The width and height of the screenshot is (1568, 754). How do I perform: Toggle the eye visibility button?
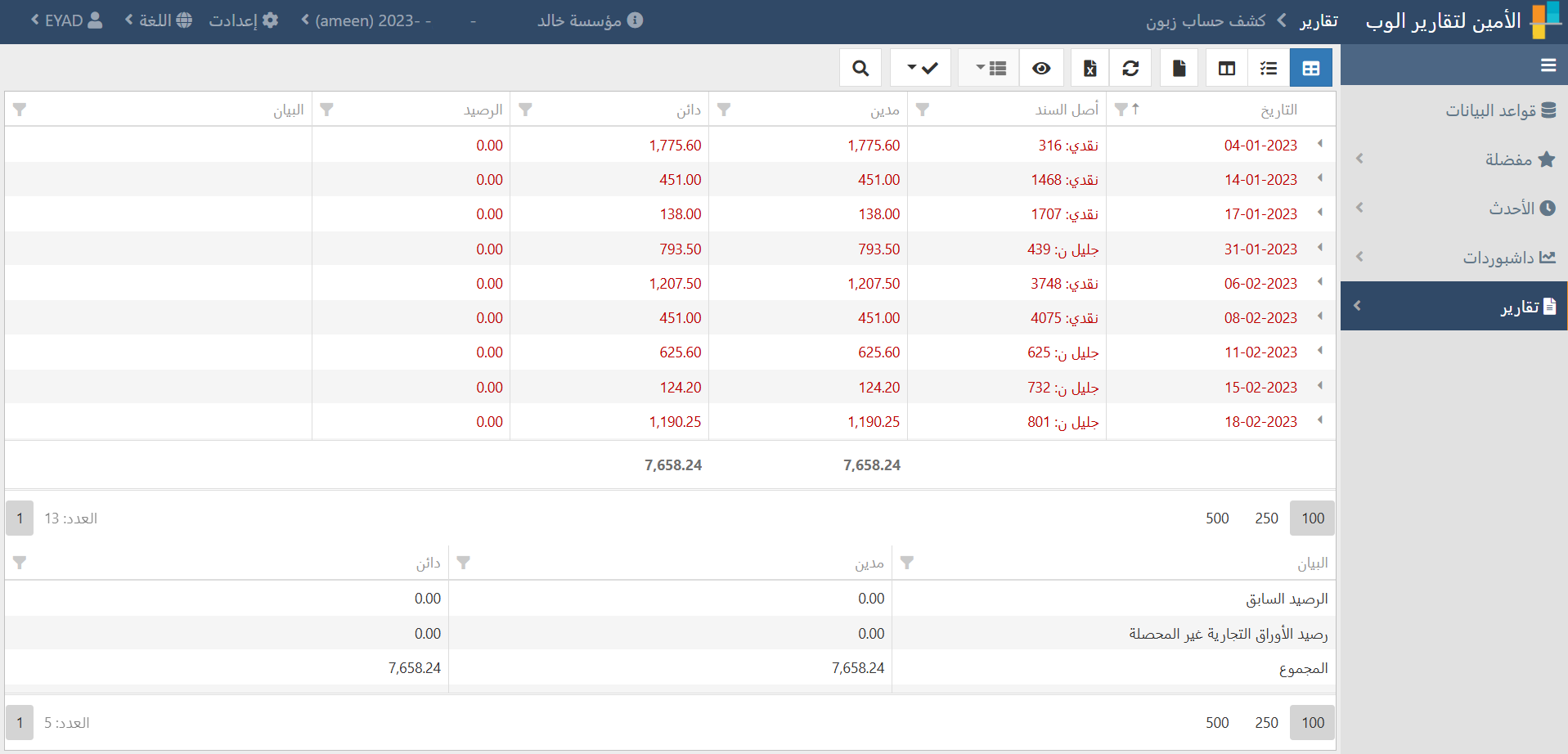pyautogui.click(x=1041, y=68)
